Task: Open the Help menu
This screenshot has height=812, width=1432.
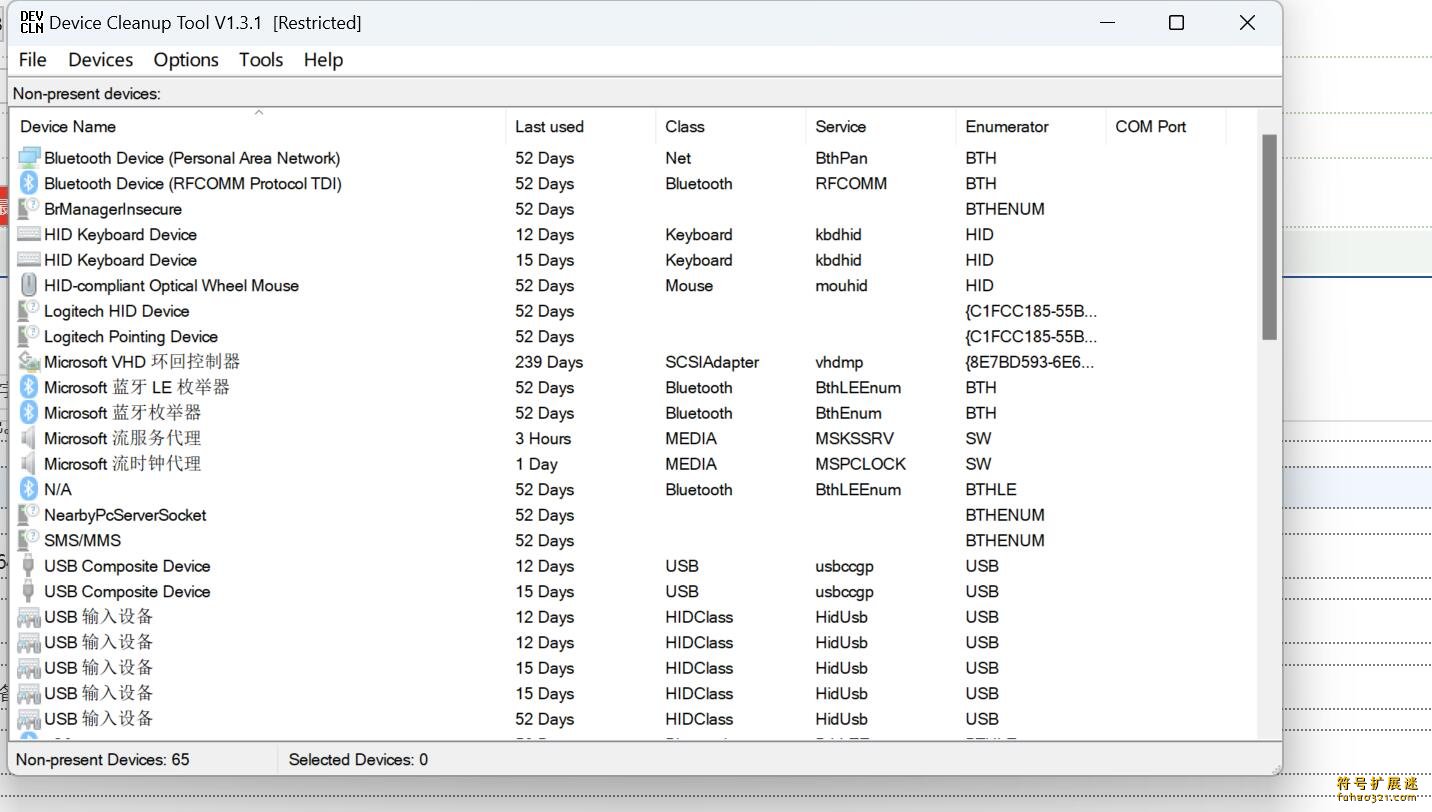Action: click(x=323, y=60)
